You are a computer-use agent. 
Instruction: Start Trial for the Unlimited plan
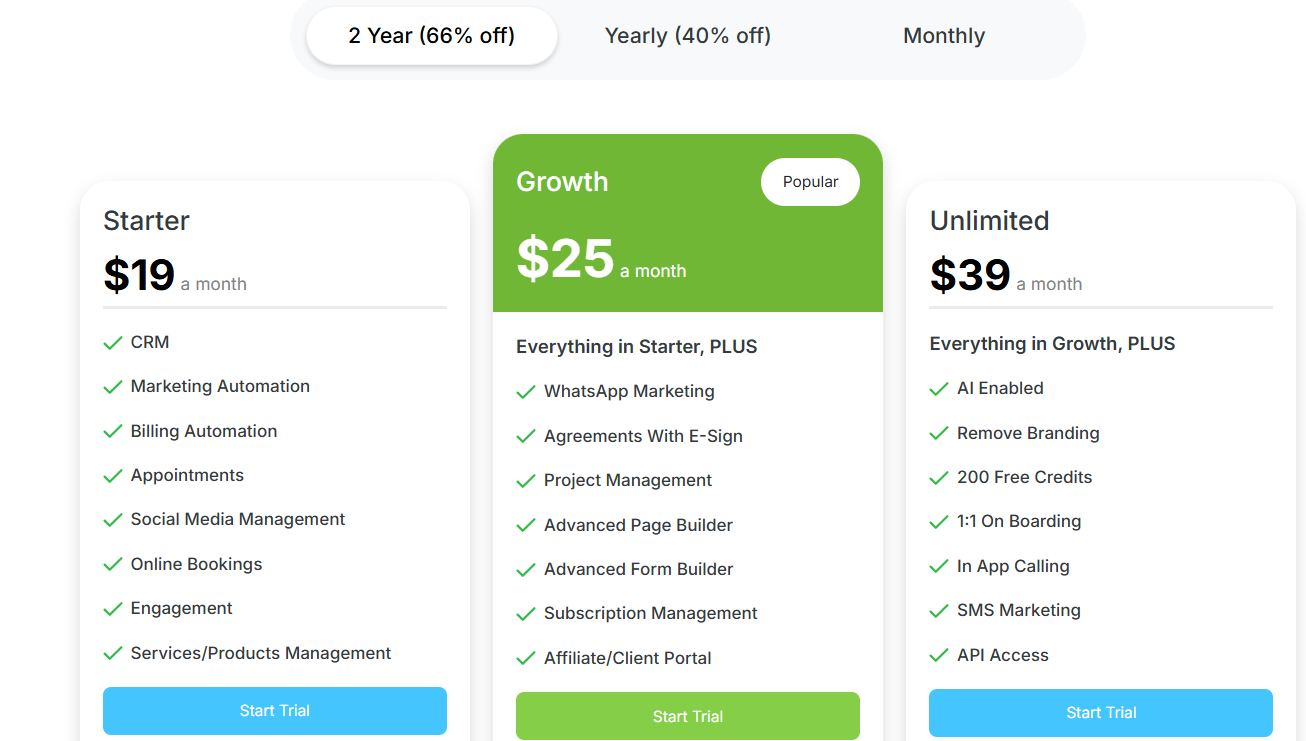tap(1101, 713)
